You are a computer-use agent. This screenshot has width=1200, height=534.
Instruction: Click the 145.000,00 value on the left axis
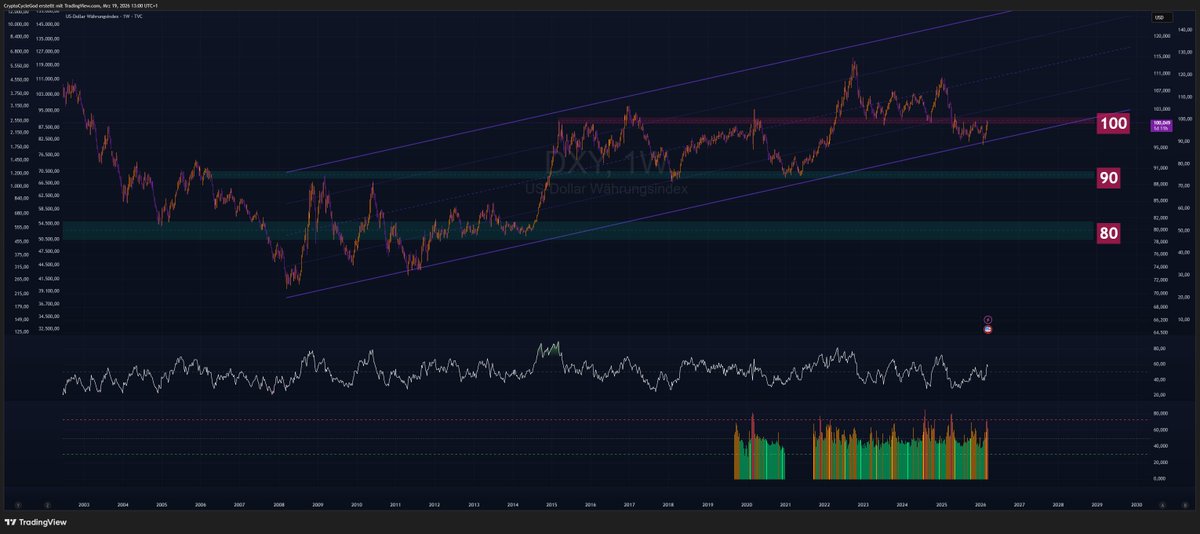(x=50, y=24)
